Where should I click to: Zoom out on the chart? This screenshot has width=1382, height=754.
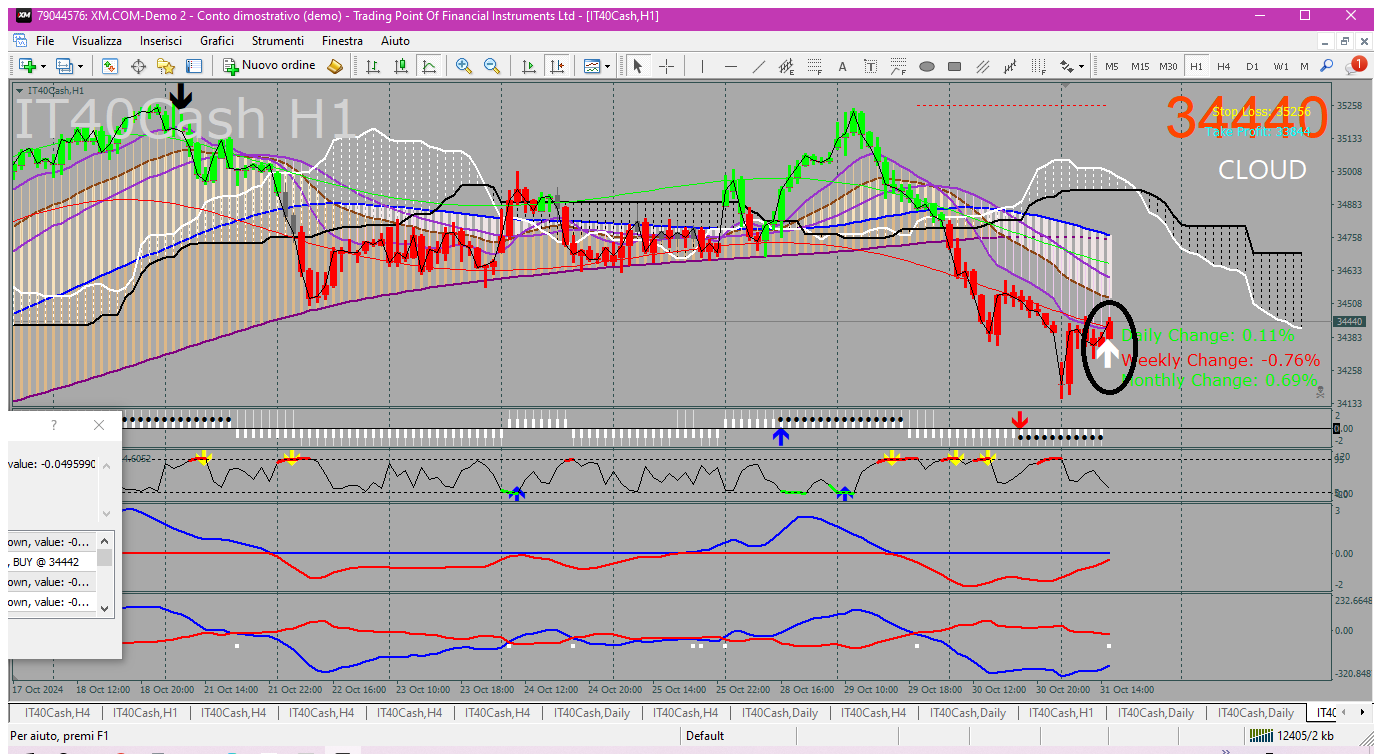492,66
